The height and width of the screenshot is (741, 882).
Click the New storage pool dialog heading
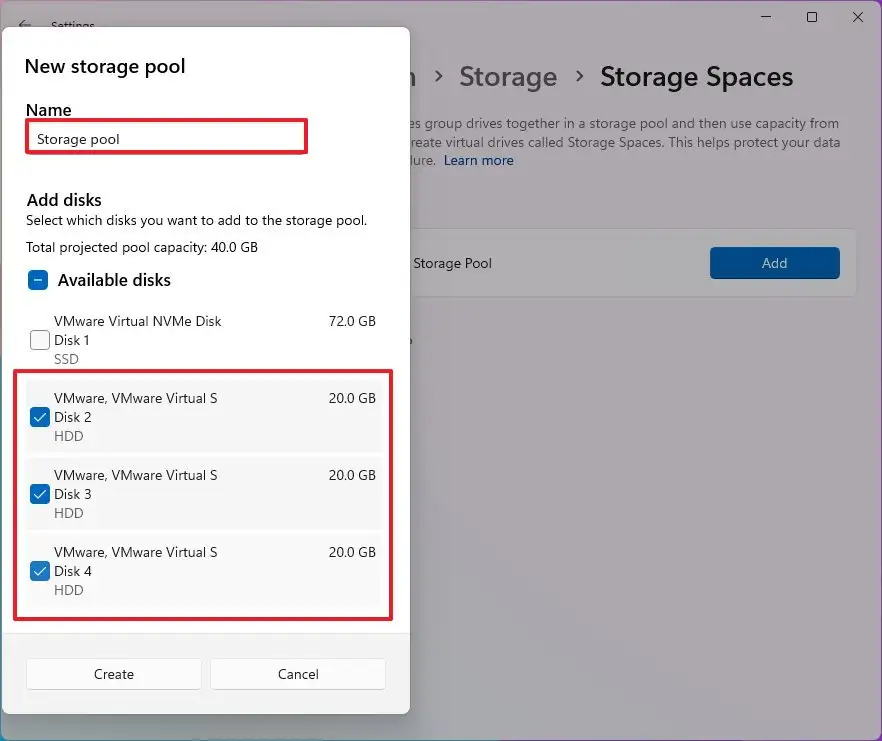tap(104, 66)
